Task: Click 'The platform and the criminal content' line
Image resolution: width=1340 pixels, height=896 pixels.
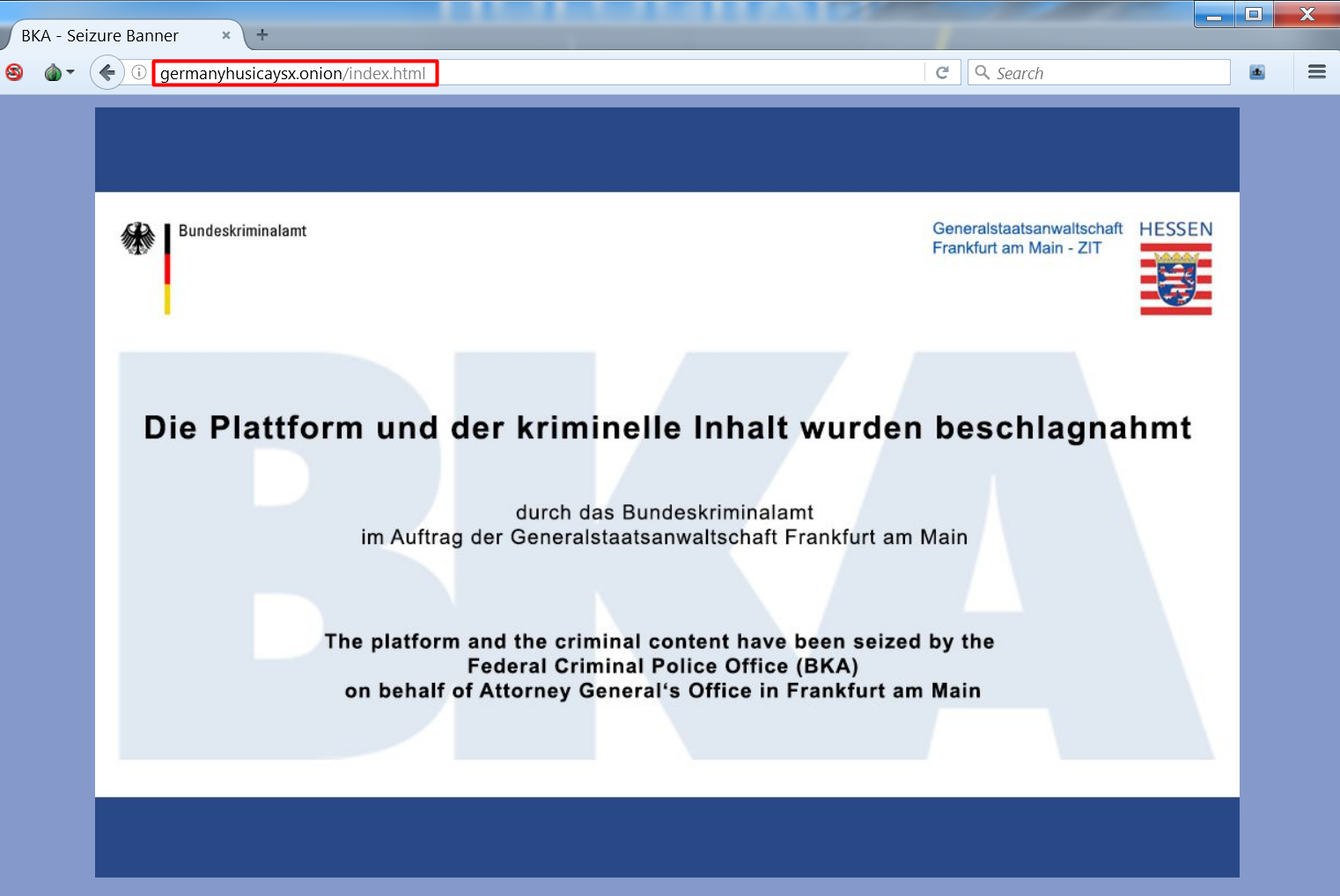Action: (x=659, y=642)
